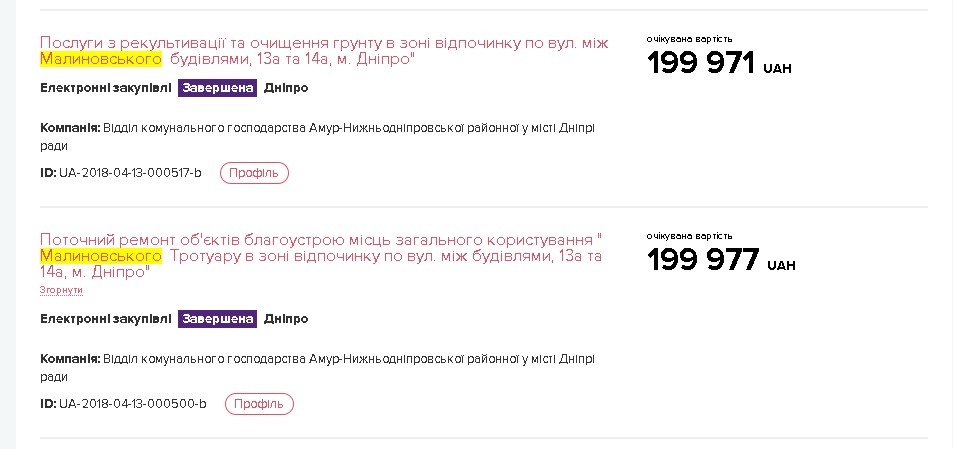Click 'Профіль' button for tender ID ending 000500-b

259,404
